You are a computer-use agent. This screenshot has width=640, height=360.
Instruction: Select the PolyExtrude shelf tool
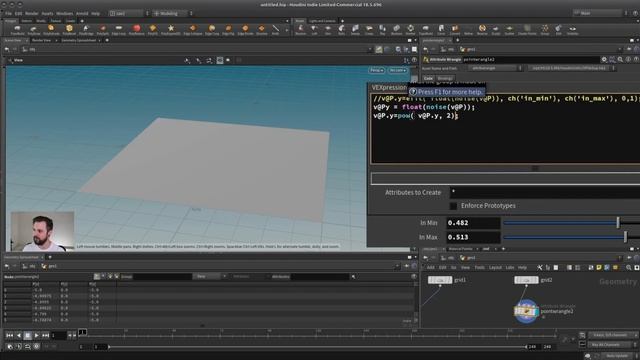(x=51, y=30)
